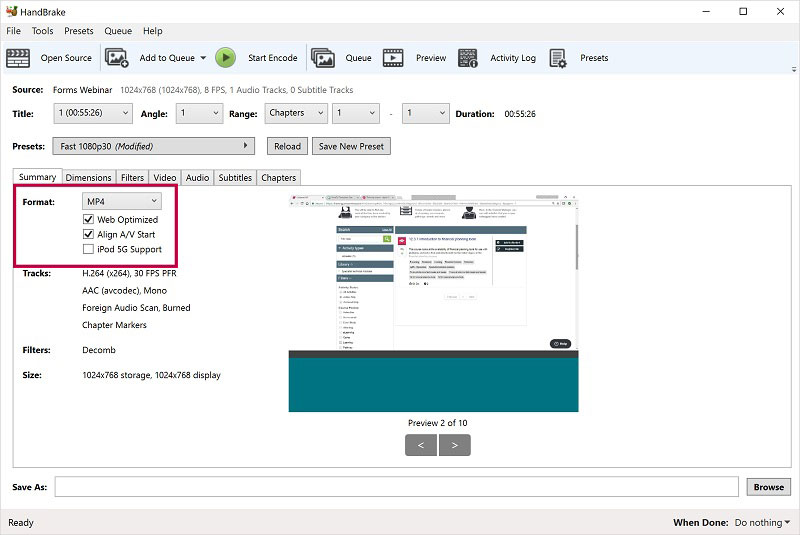Click the Save As file path field

398,487
